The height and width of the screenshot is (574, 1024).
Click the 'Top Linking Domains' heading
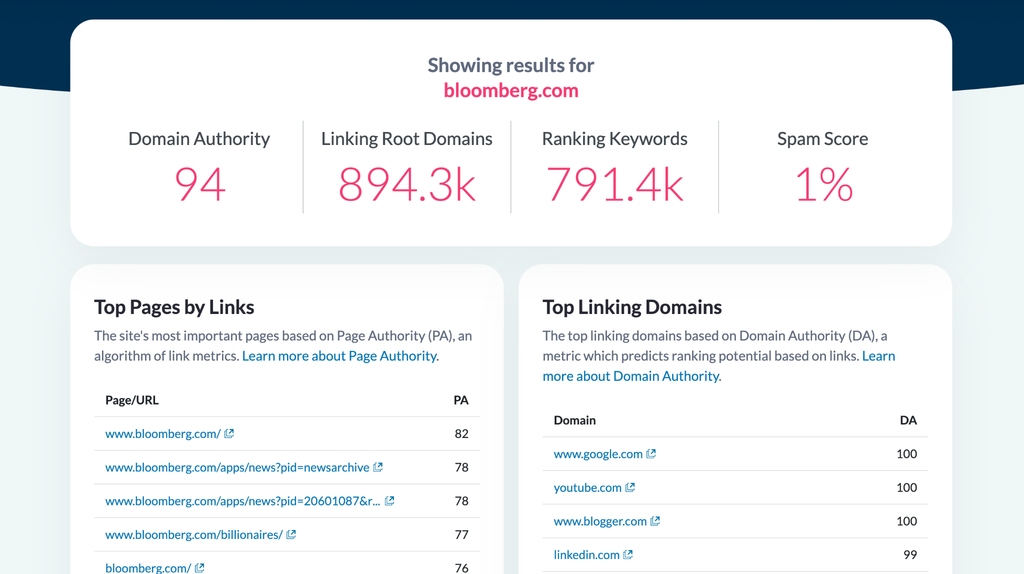632,307
